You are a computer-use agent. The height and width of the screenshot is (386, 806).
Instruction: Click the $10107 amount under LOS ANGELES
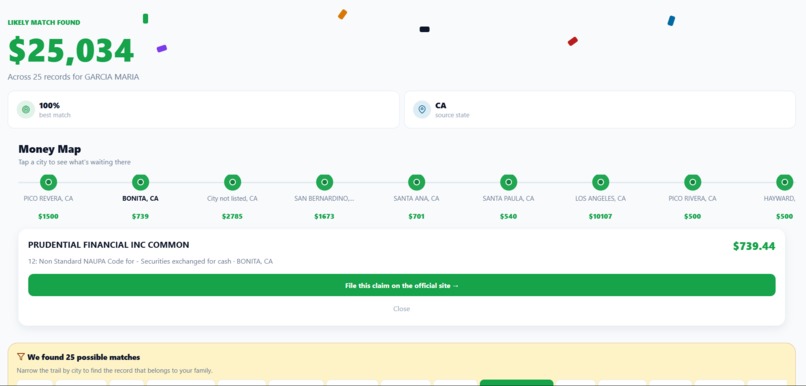(600, 216)
